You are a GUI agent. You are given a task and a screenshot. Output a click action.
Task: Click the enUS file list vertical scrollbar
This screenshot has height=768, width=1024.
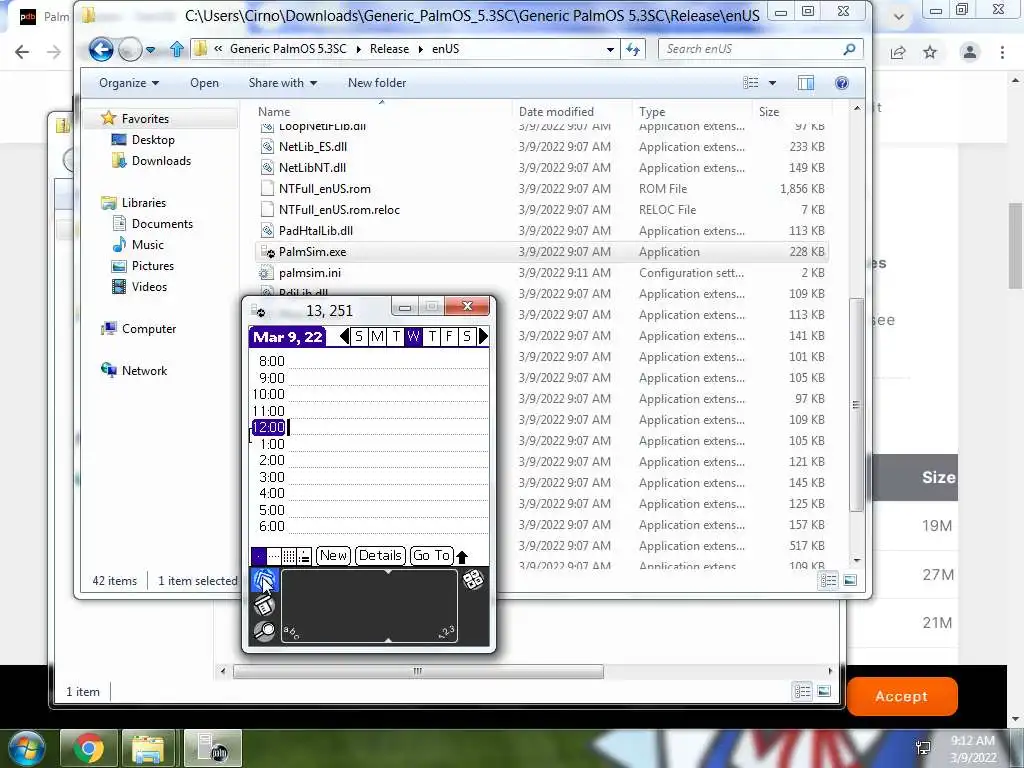(x=857, y=405)
